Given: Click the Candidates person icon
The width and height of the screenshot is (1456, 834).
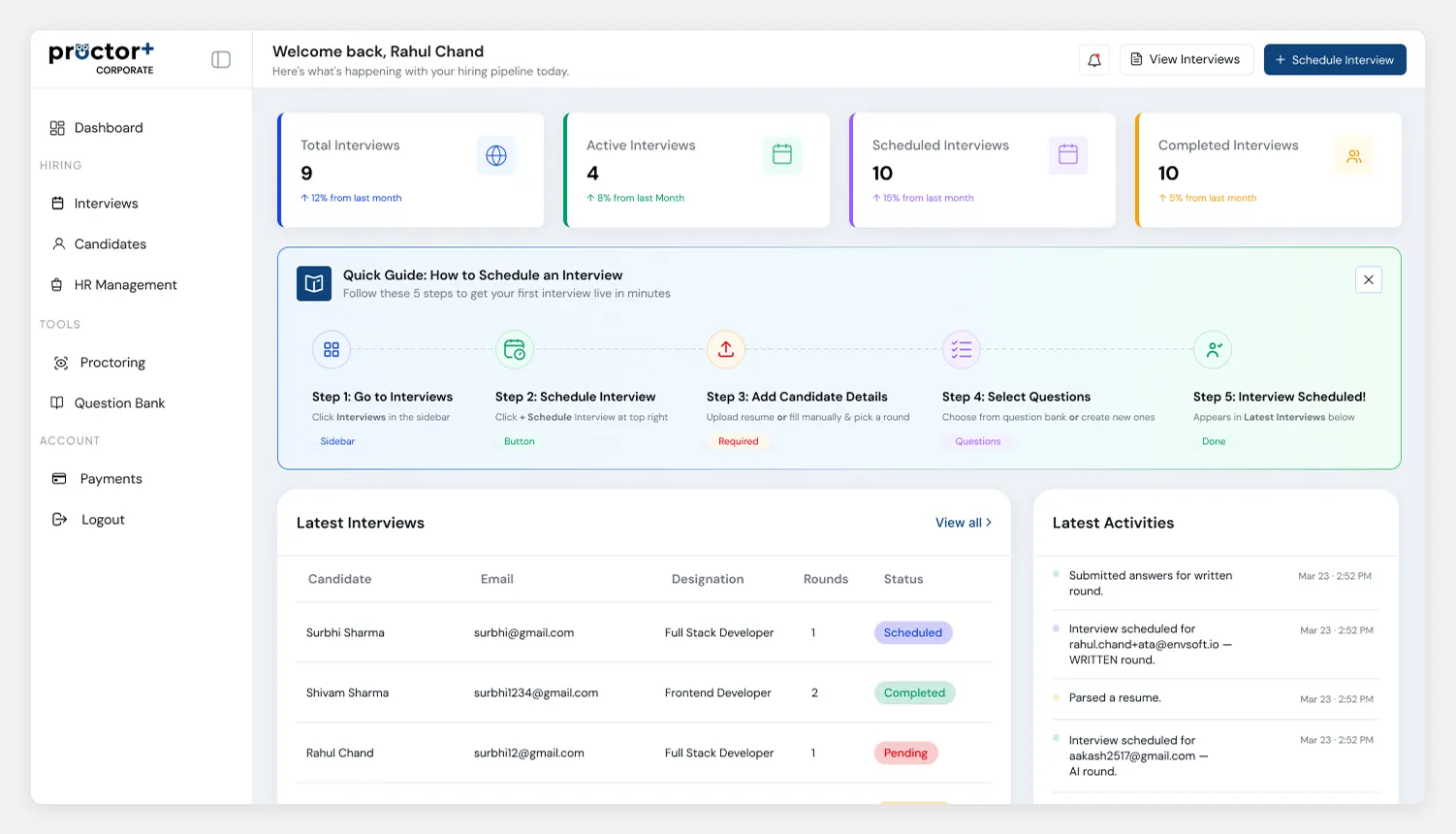Looking at the screenshot, I should click(x=58, y=244).
